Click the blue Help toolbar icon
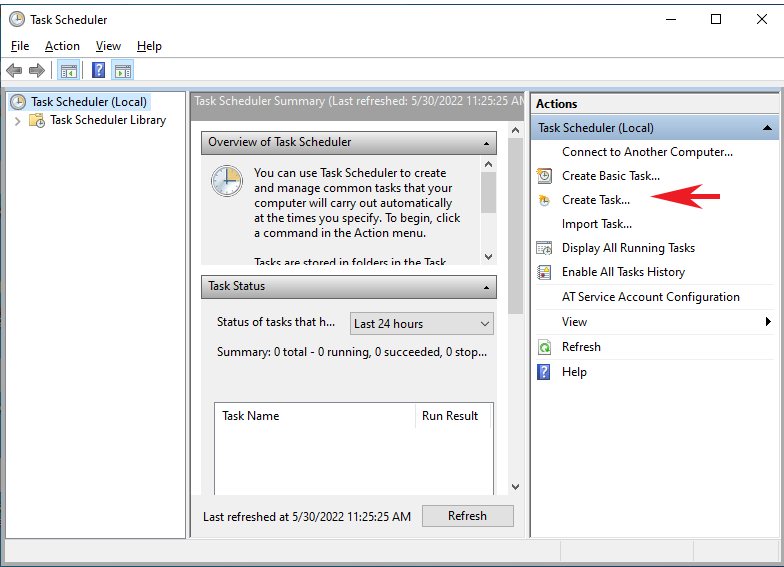 pyautogui.click(x=98, y=70)
